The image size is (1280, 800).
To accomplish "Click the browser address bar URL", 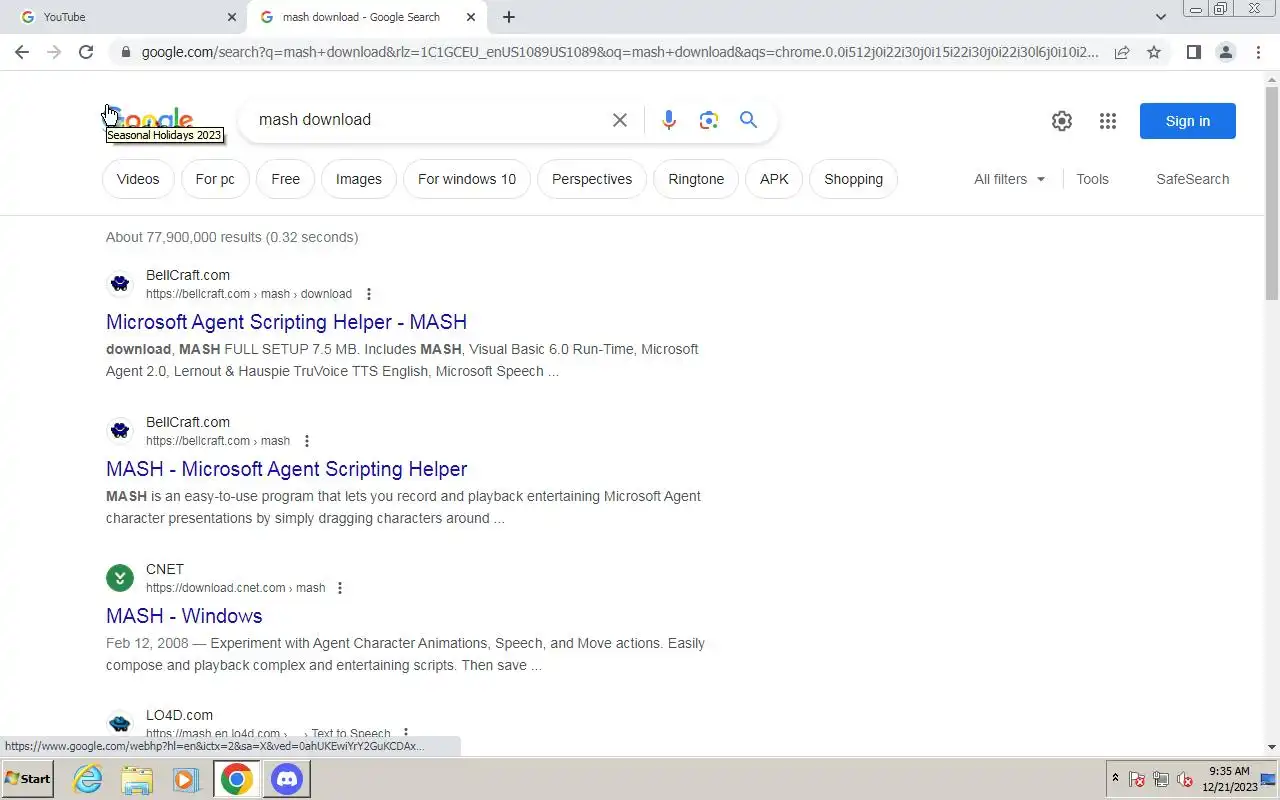I will (x=620, y=52).
